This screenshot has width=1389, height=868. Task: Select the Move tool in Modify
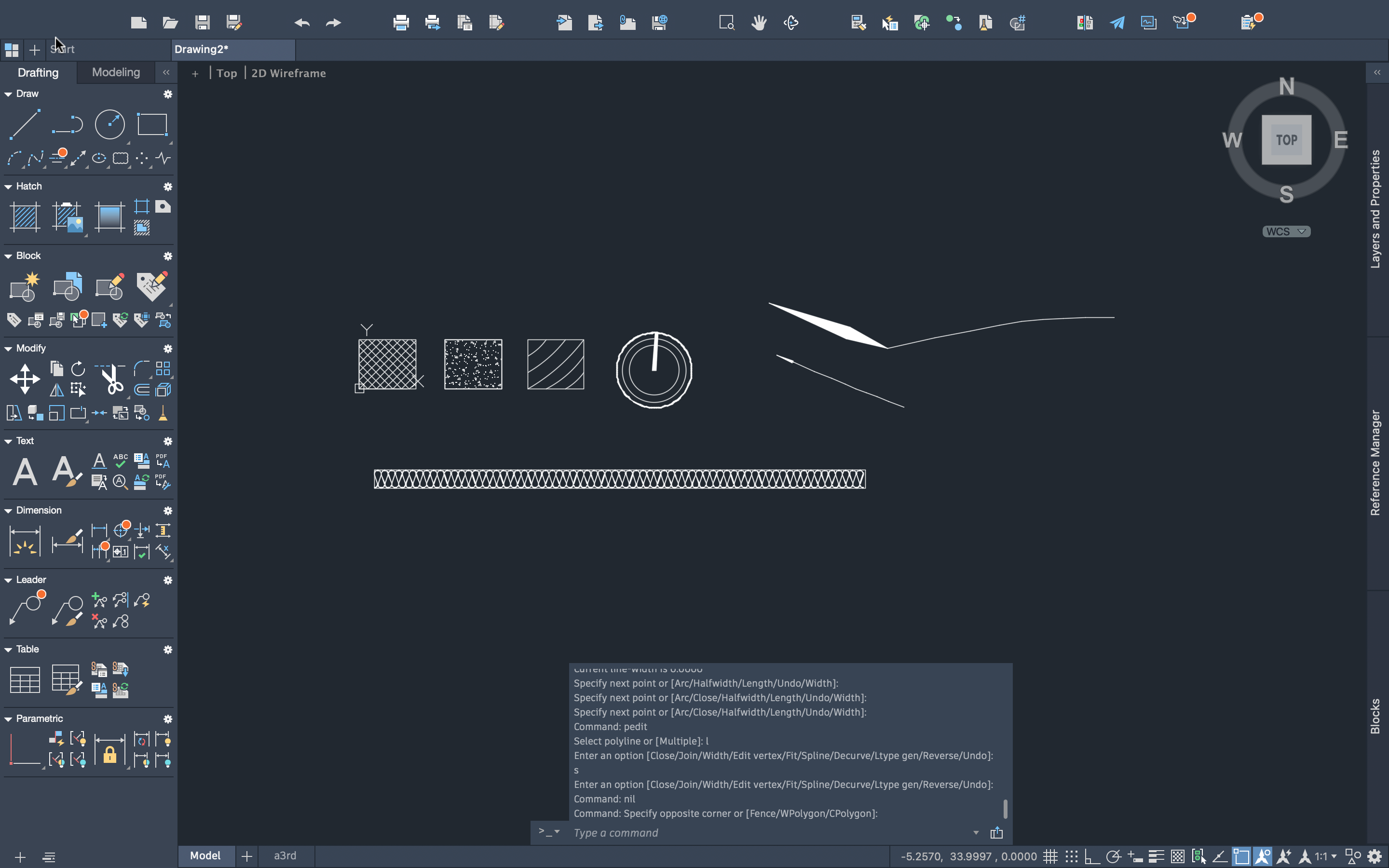click(25, 379)
